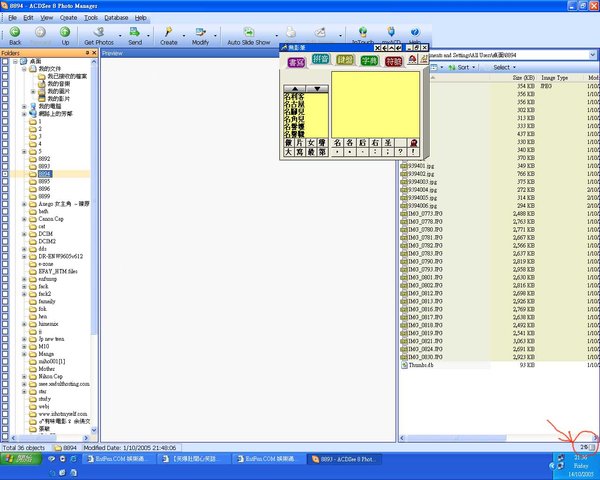Click the Folders pane vertical scrollbar

[x=94, y=245]
